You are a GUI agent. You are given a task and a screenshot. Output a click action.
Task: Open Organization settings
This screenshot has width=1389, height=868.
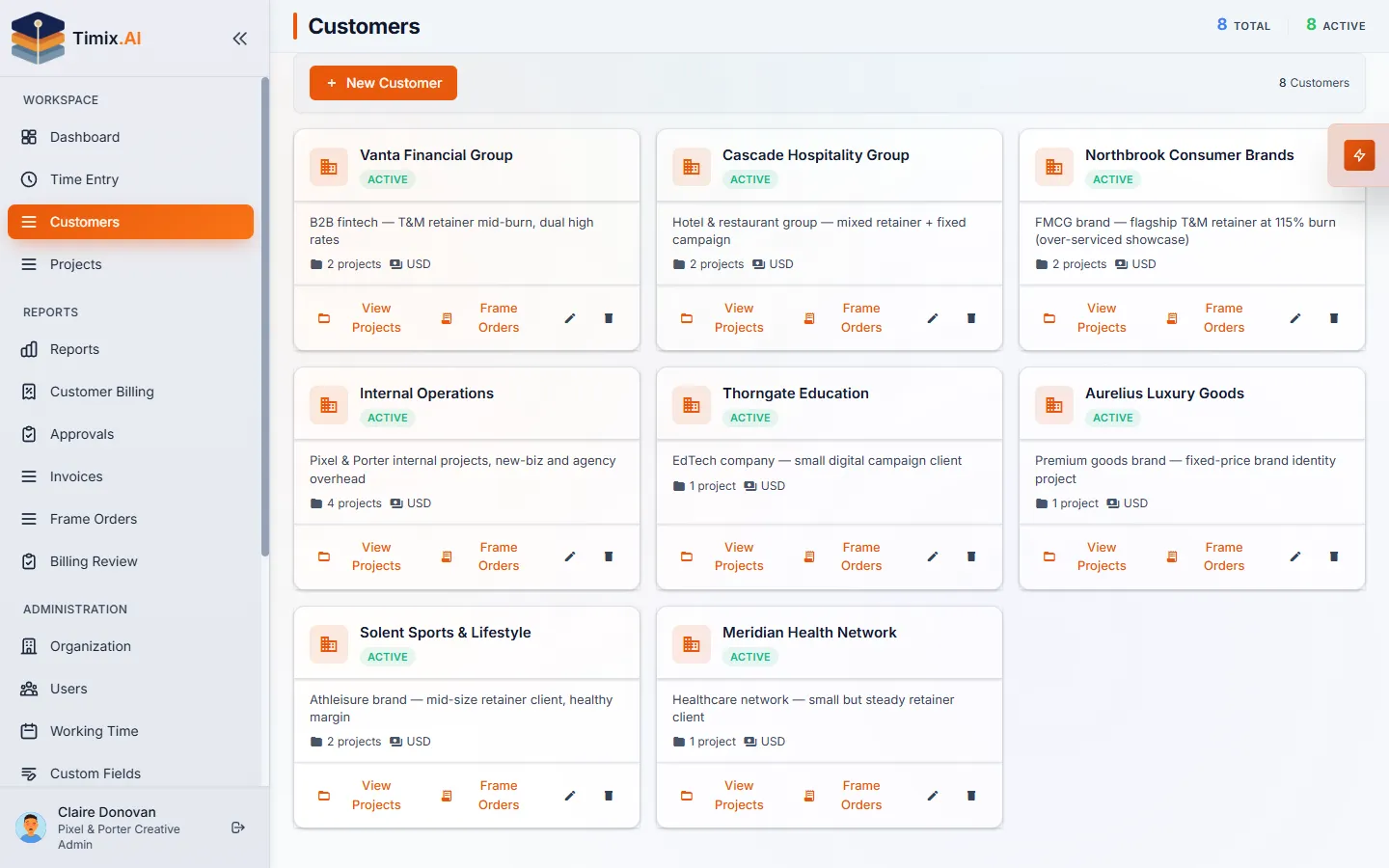coord(130,646)
